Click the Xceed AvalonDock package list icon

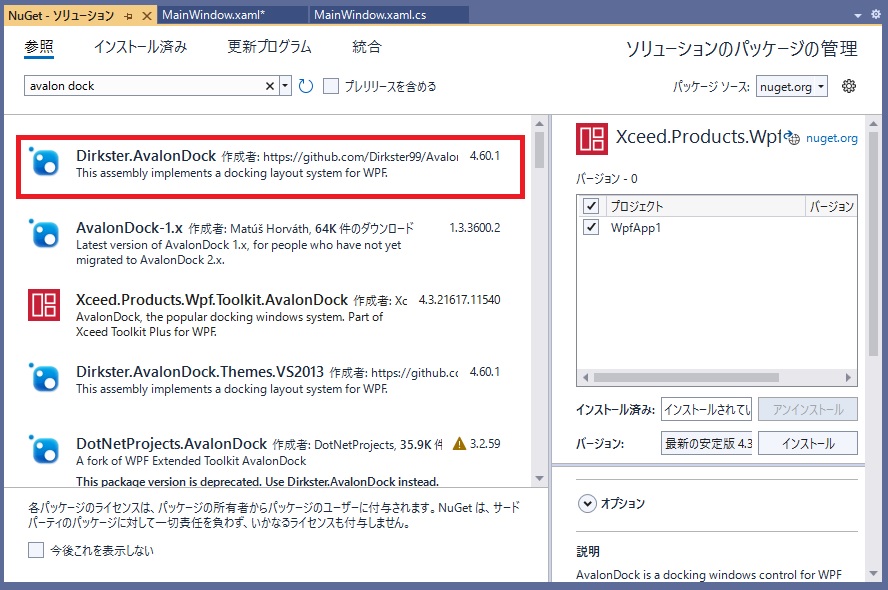(x=44, y=305)
